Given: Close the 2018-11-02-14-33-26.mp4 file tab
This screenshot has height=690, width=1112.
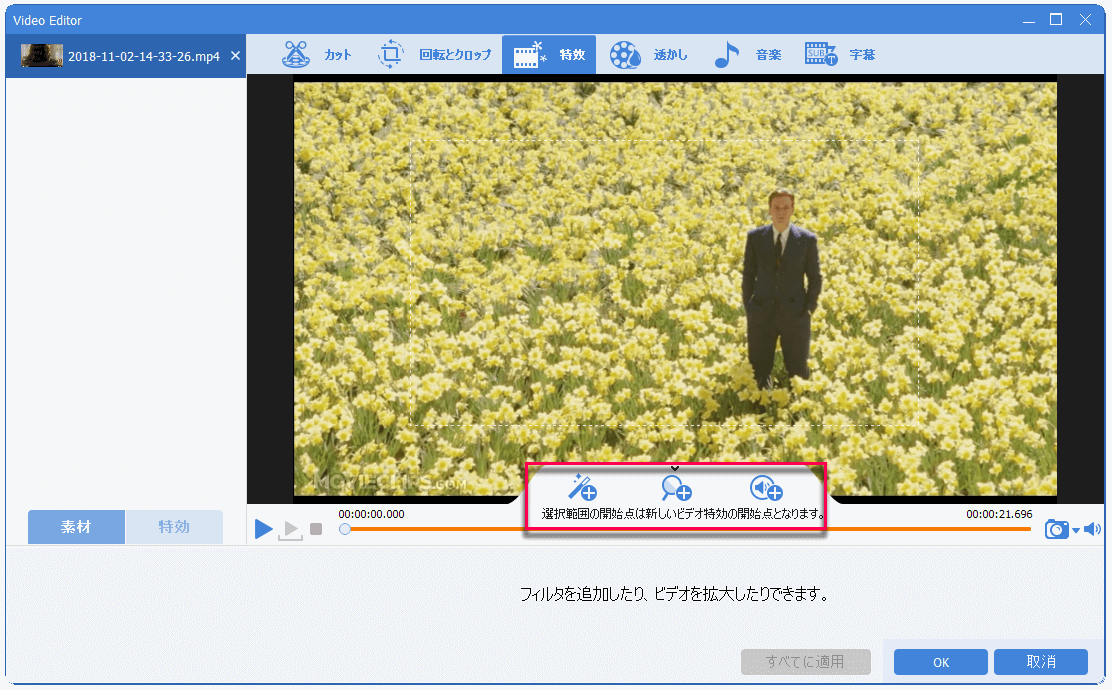Looking at the screenshot, I should point(235,55).
